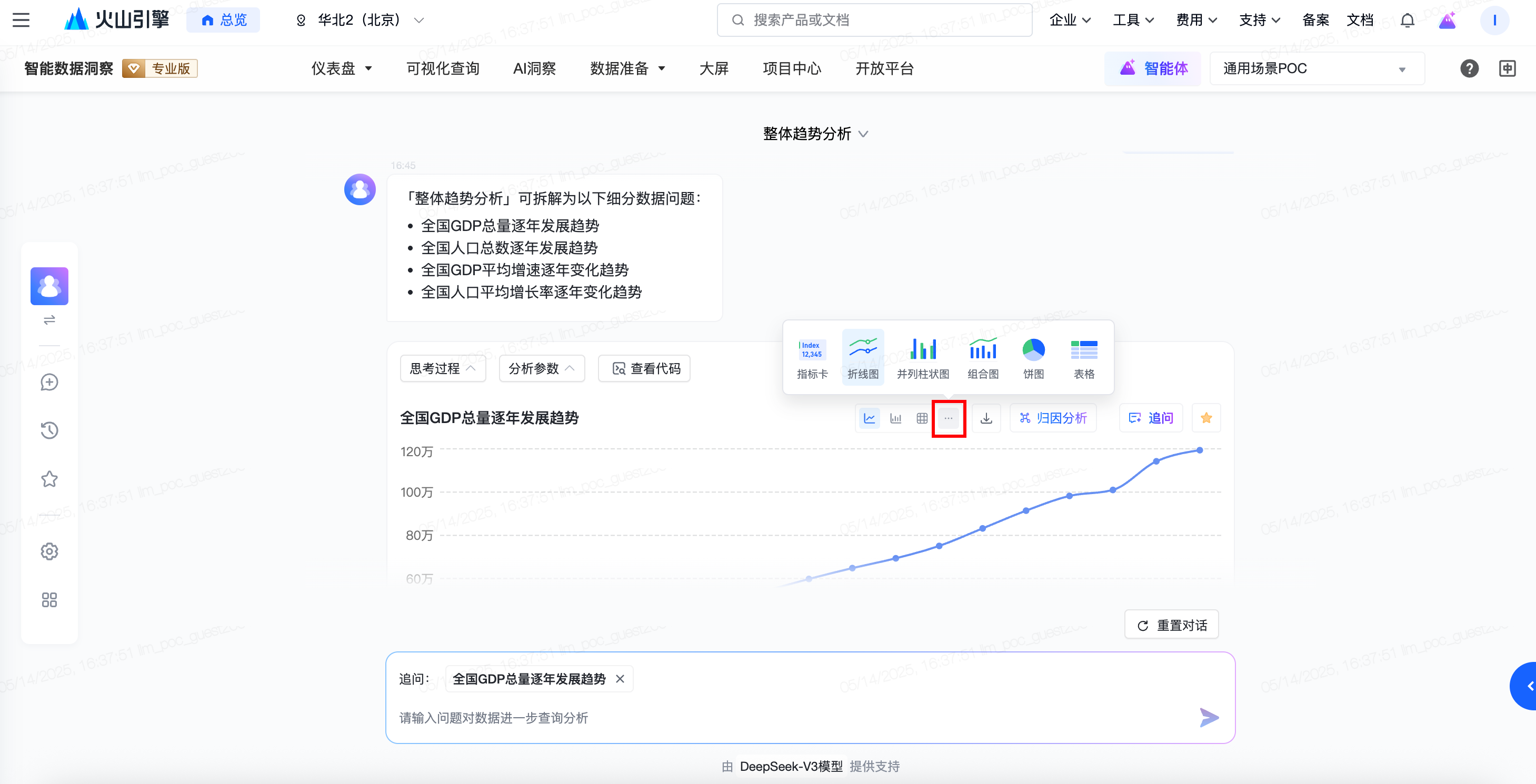Click the purple AI assistant icon in header

point(1448,21)
